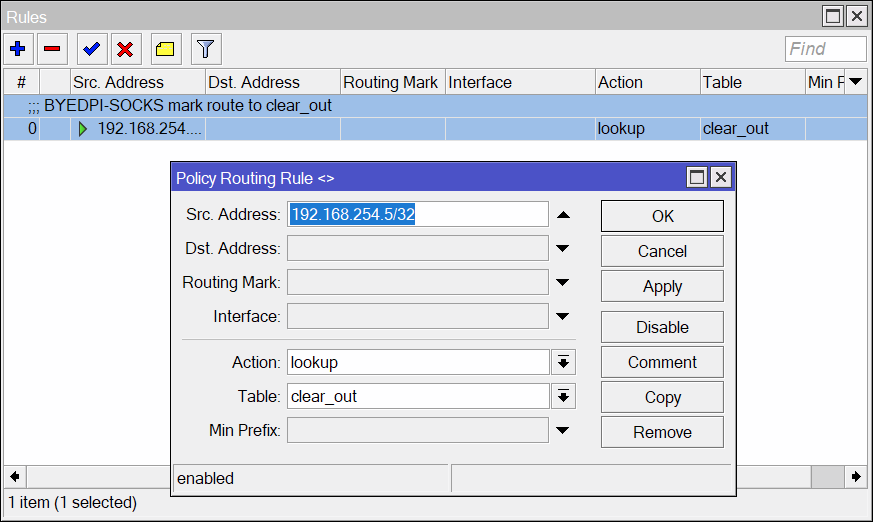
Task: Expand the Dst. Address field arrow
Action: pos(563,248)
